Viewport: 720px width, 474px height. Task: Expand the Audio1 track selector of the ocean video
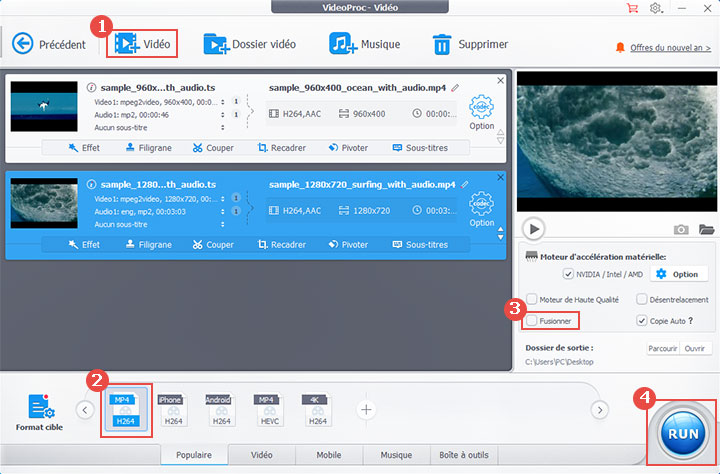click(223, 115)
